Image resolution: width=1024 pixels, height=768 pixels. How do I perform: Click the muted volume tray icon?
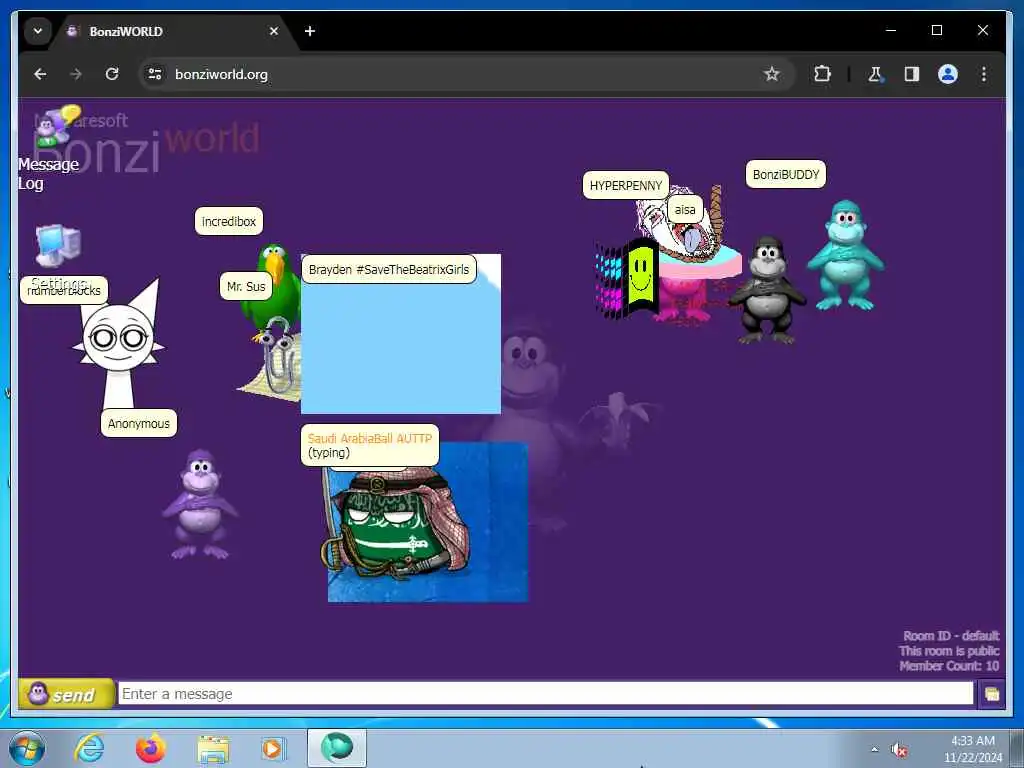[x=900, y=750]
